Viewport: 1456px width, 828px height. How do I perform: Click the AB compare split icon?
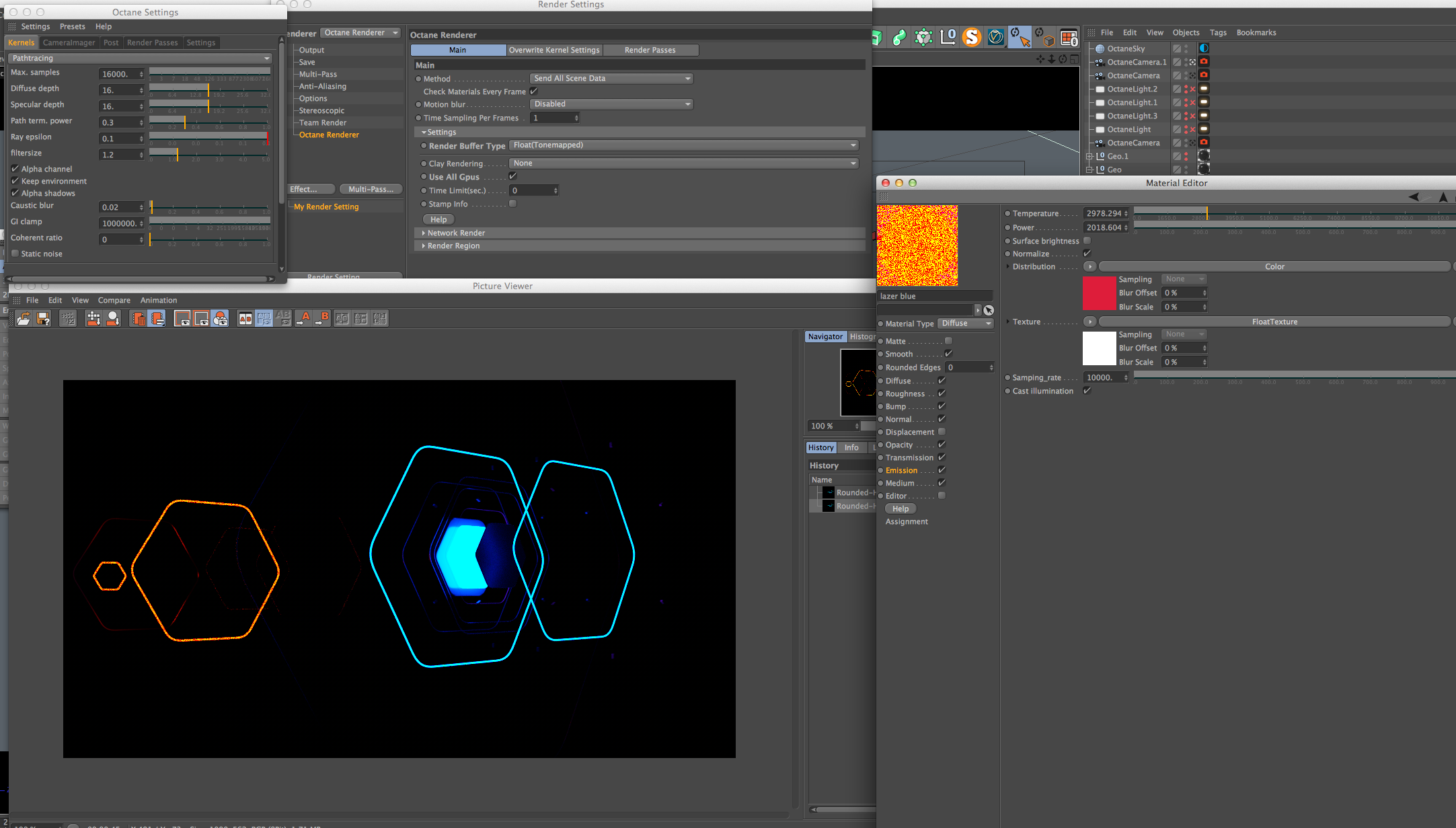click(245, 319)
